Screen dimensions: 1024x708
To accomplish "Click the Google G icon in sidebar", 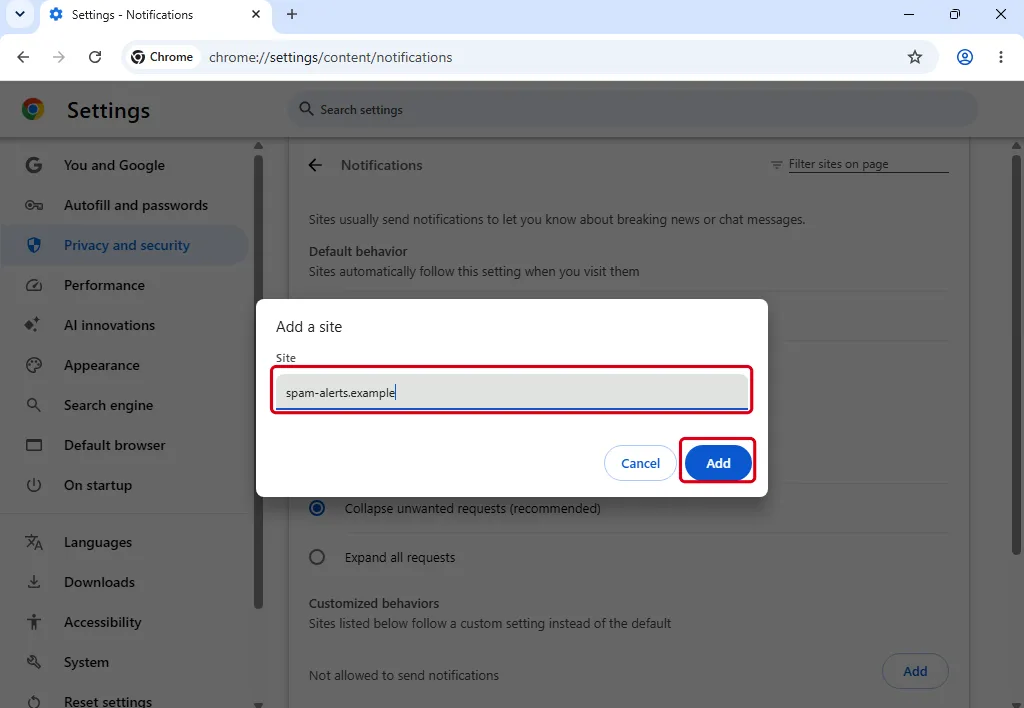I will (x=33, y=165).
